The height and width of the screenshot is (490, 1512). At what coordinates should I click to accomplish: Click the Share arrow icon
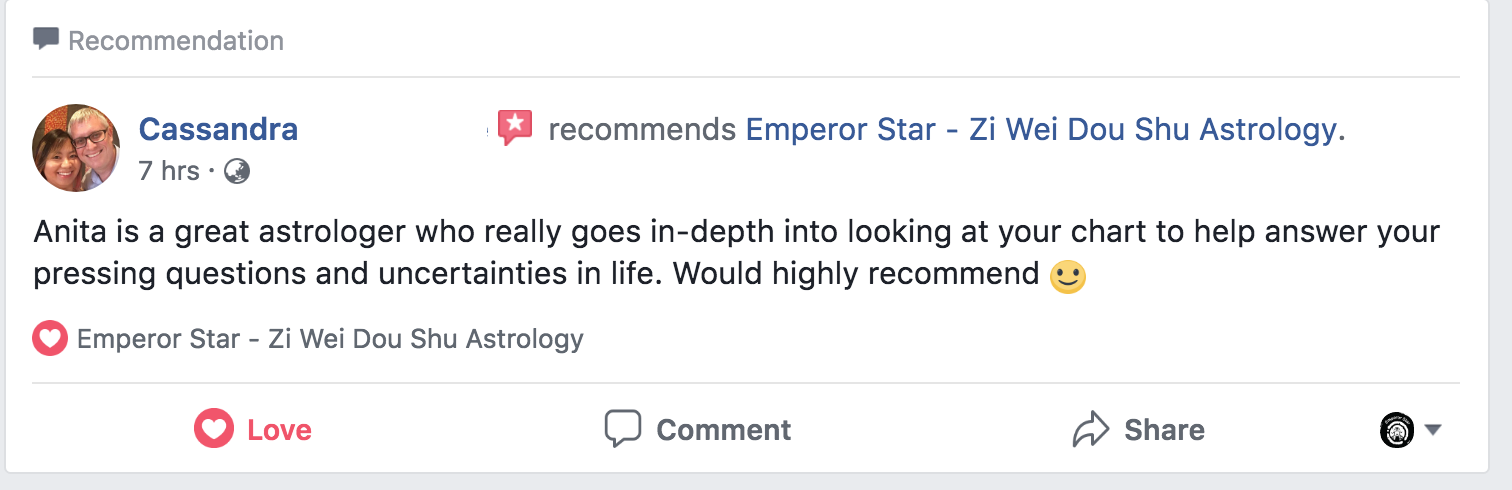pos(1091,430)
